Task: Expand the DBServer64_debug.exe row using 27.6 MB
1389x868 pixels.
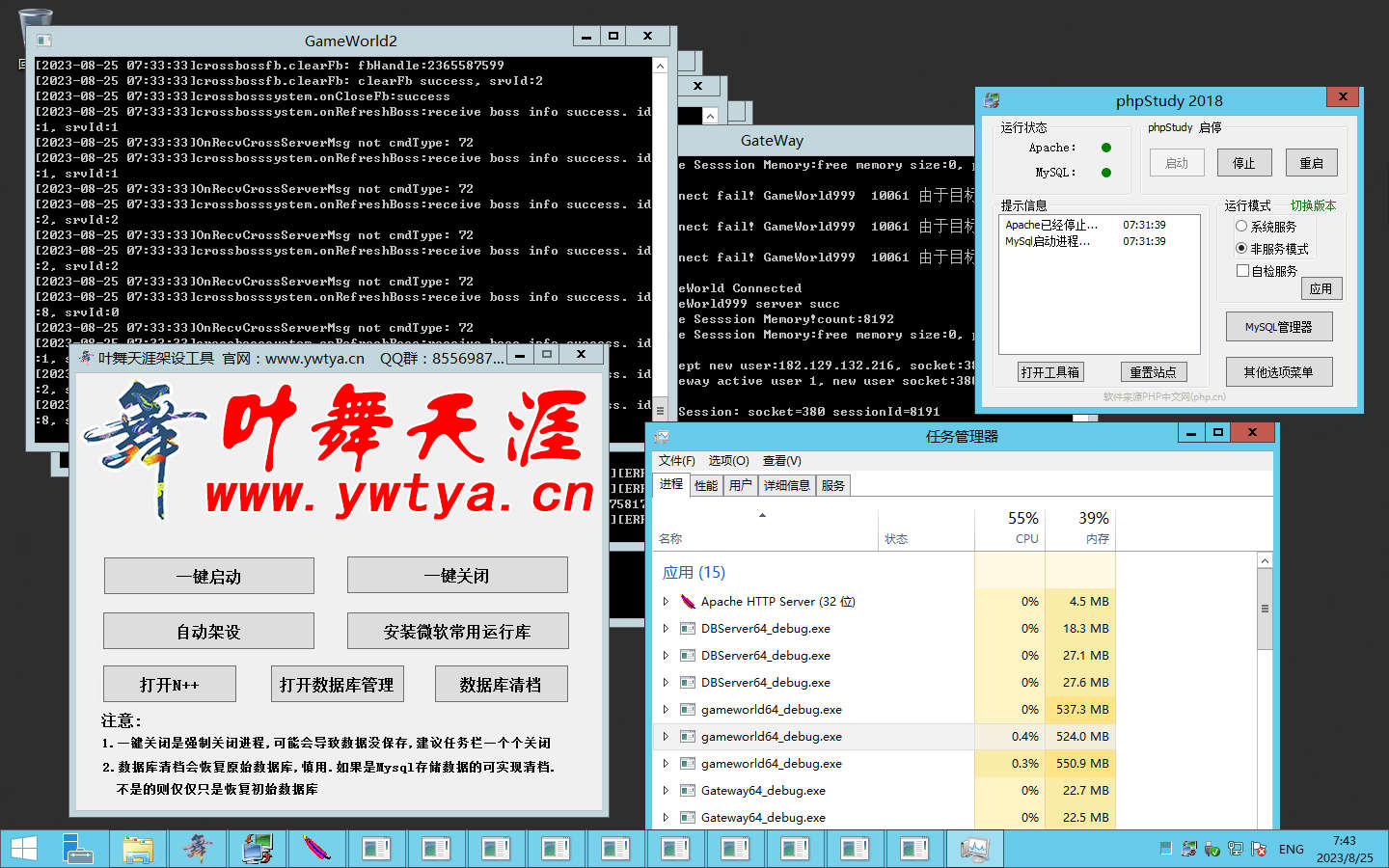Action: click(666, 682)
